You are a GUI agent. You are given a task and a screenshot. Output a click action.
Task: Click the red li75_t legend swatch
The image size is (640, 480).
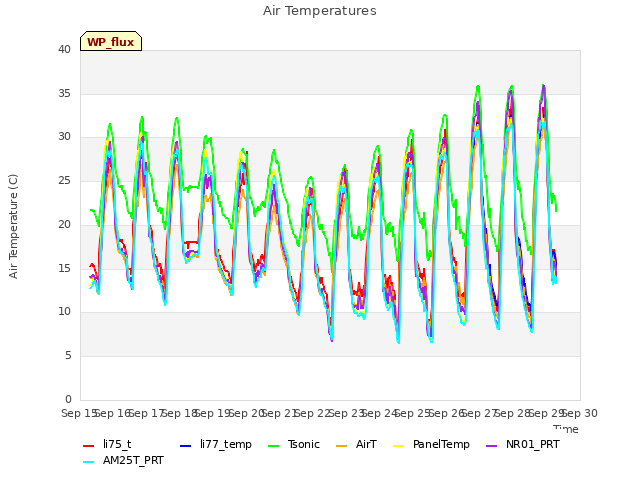tap(89, 446)
